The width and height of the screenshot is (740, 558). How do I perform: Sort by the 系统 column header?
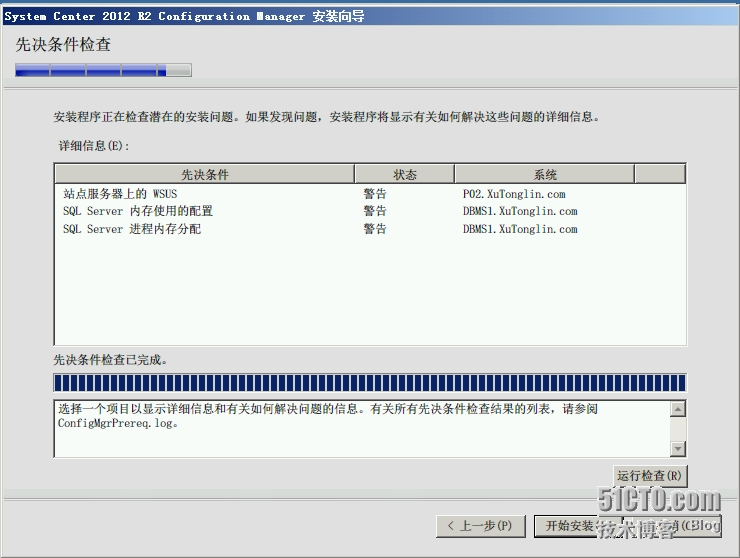[x=545, y=174]
